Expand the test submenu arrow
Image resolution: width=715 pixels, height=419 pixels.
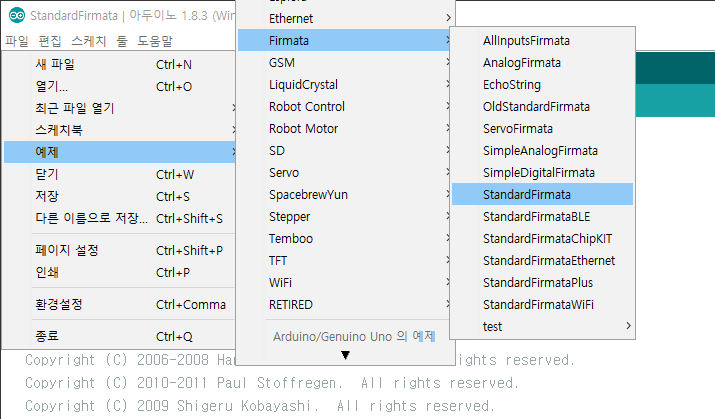tap(628, 326)
